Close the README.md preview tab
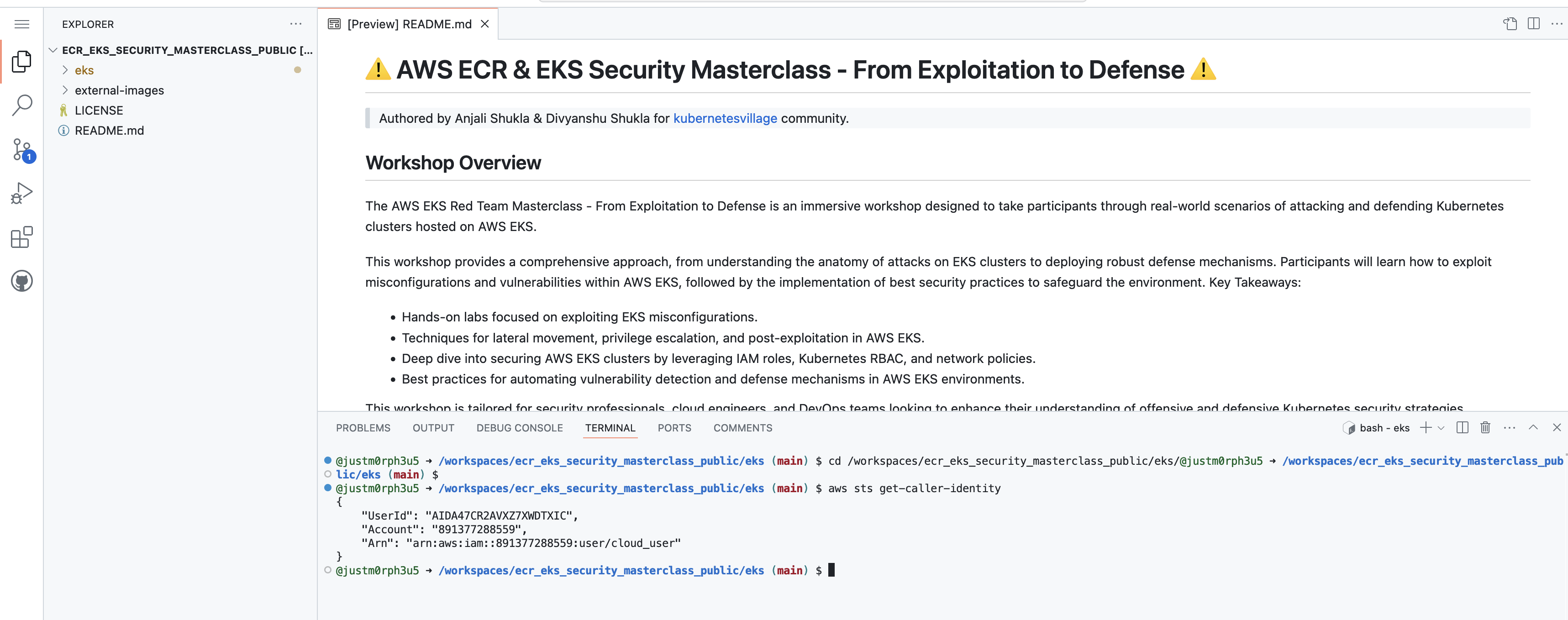Image resolution: width=1568 pixels, height=620 pixels. tap(485, 24)
